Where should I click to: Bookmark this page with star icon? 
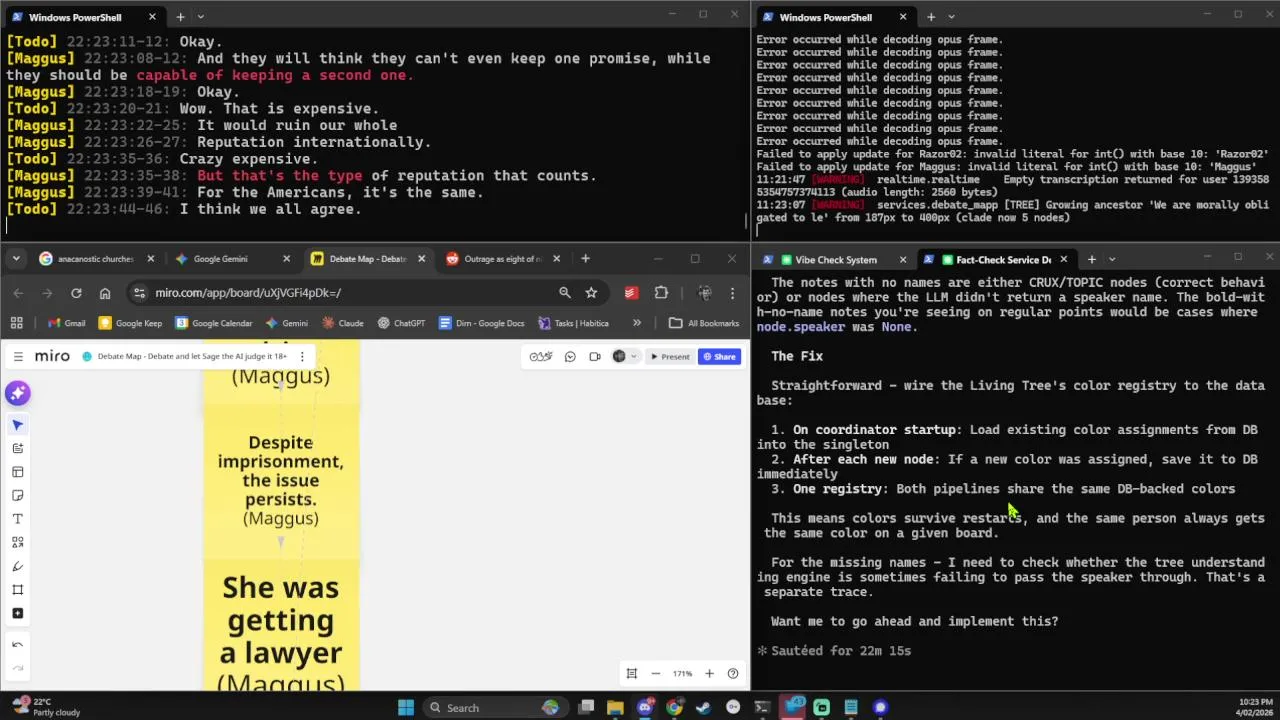(591, 293)
